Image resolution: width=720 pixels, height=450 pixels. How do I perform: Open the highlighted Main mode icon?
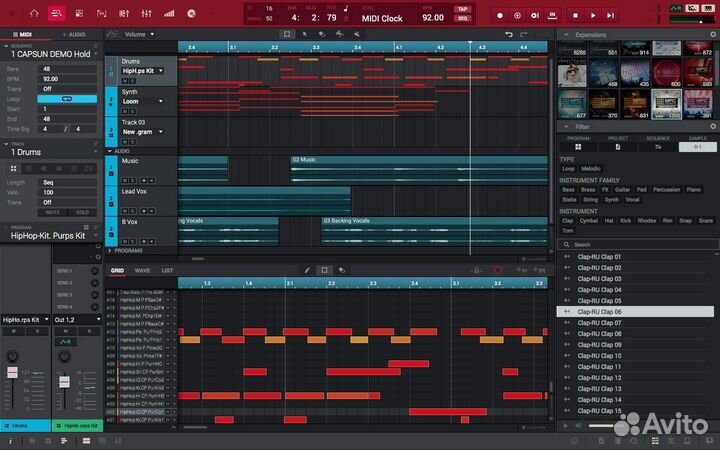[x=56, y=13]
